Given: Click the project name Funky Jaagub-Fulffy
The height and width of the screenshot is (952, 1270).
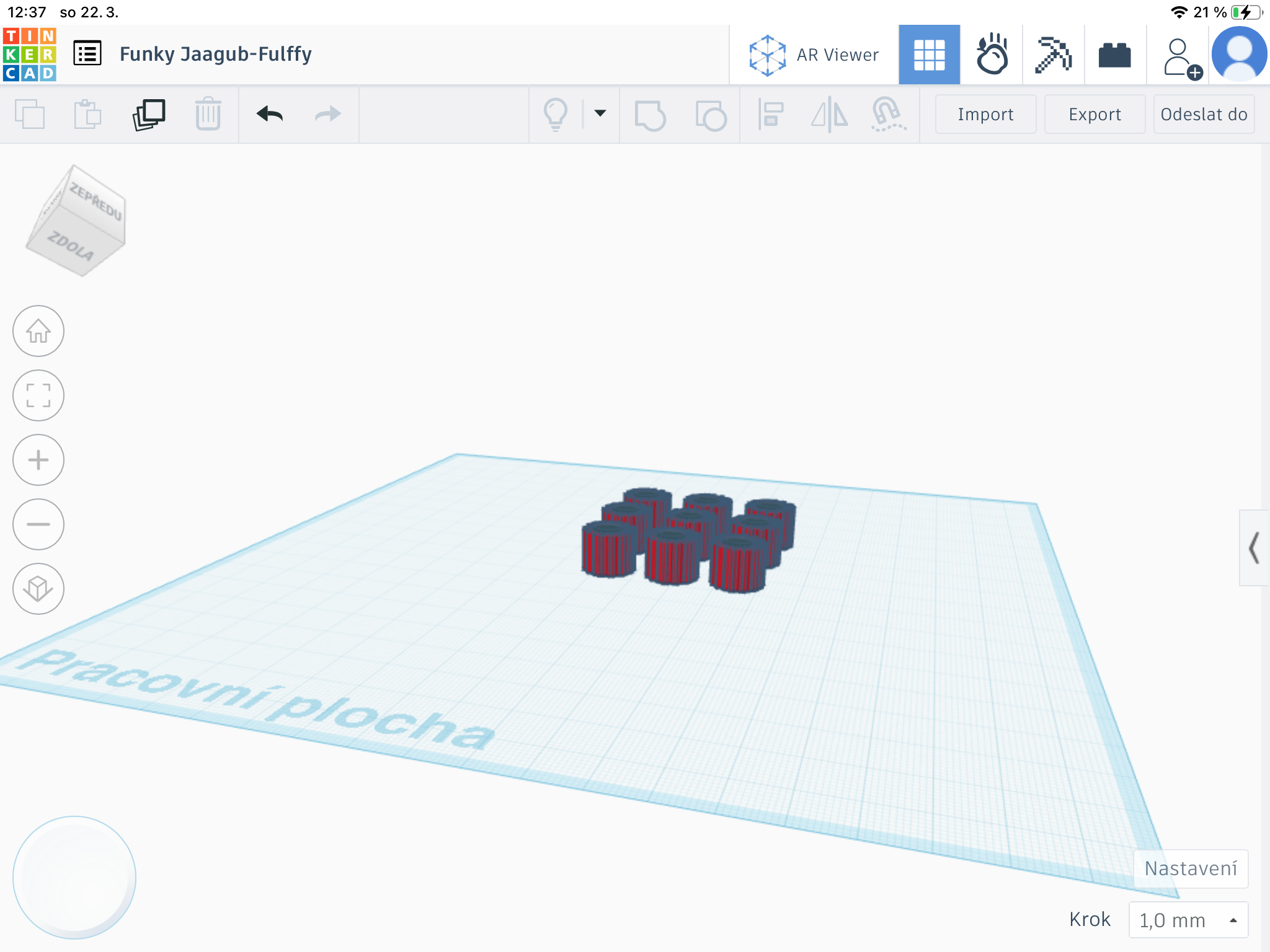Looking at the screenshot, I should point(216,54).
